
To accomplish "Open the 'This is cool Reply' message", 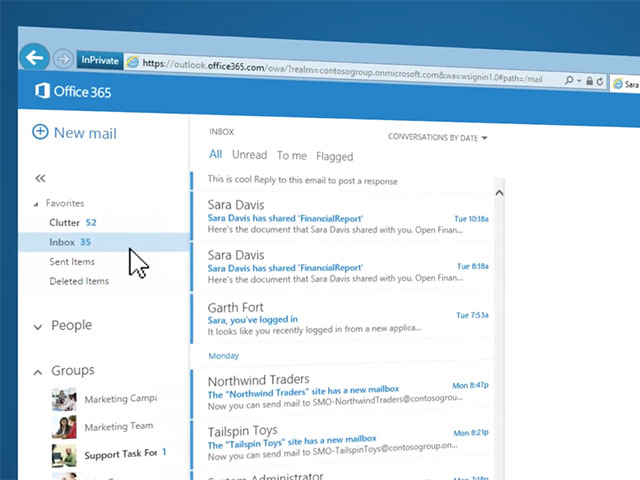I will [342, 180].
